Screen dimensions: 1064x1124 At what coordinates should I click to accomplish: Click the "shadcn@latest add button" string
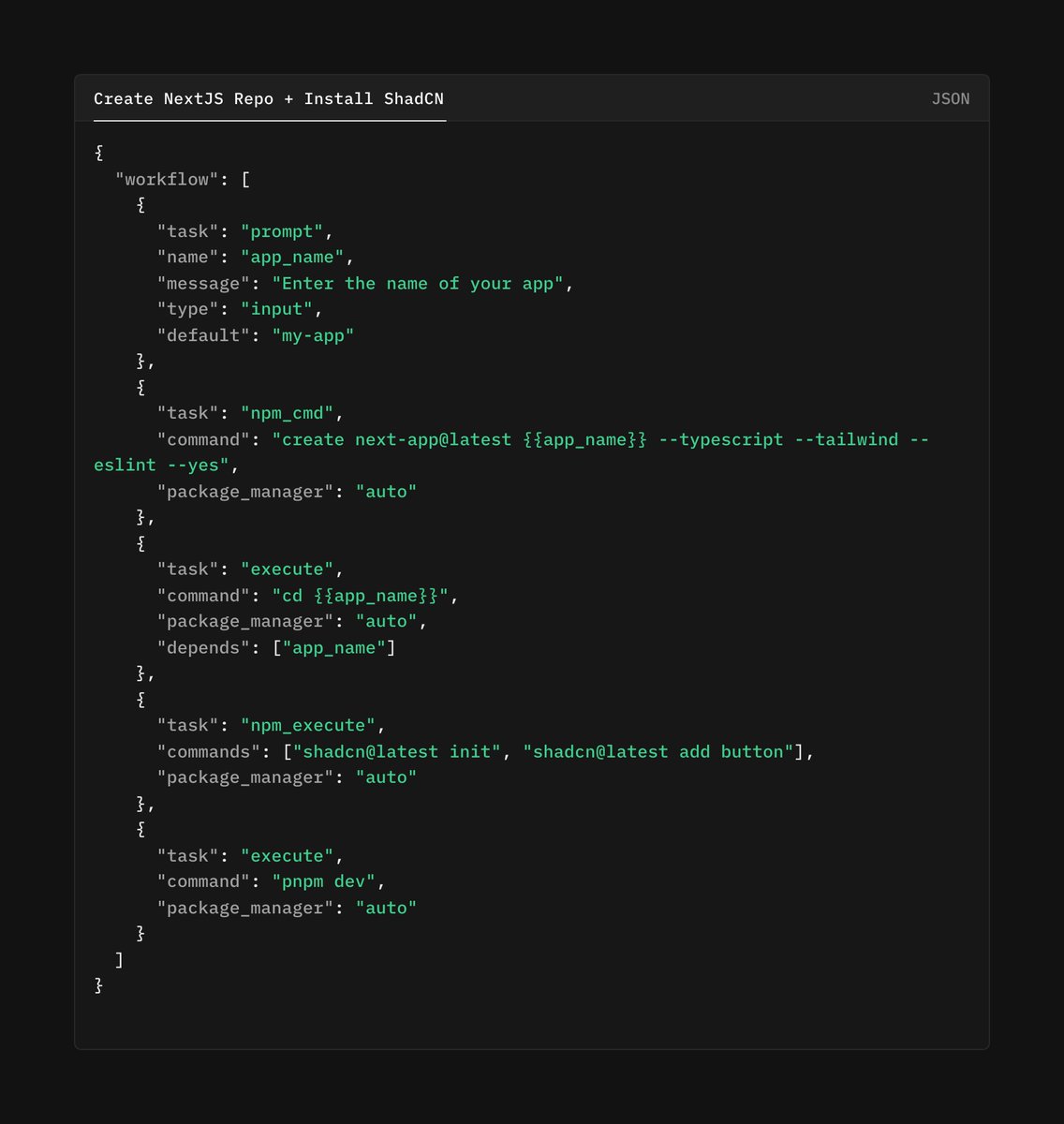658,751
